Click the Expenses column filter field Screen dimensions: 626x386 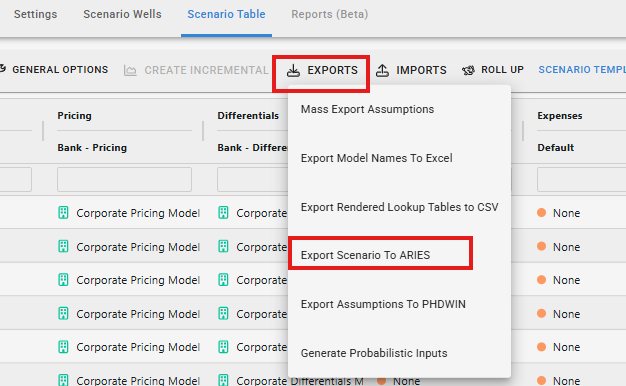point(581,180)
